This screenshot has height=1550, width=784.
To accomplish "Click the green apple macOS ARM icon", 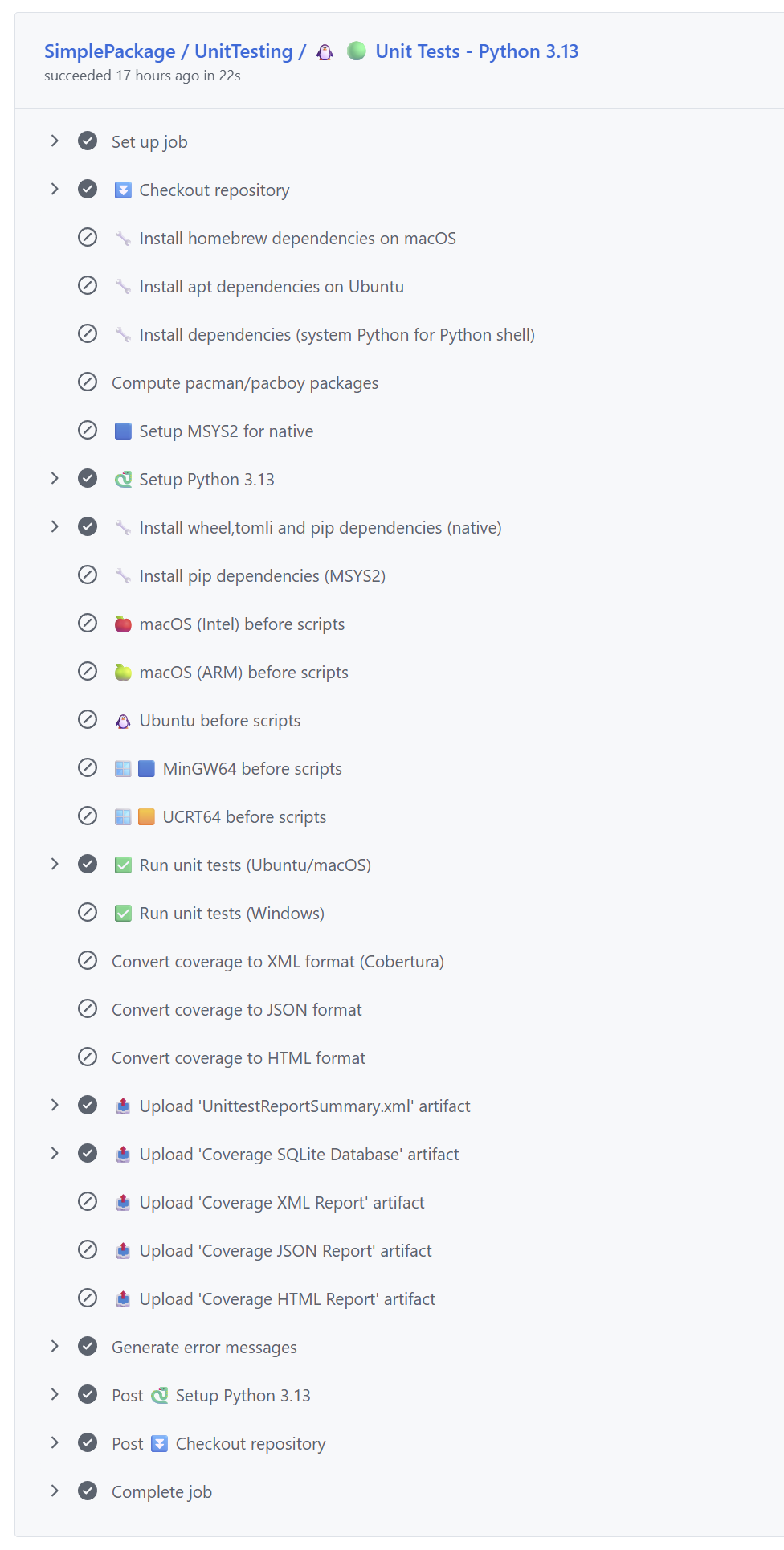I will tap(123, 673).
